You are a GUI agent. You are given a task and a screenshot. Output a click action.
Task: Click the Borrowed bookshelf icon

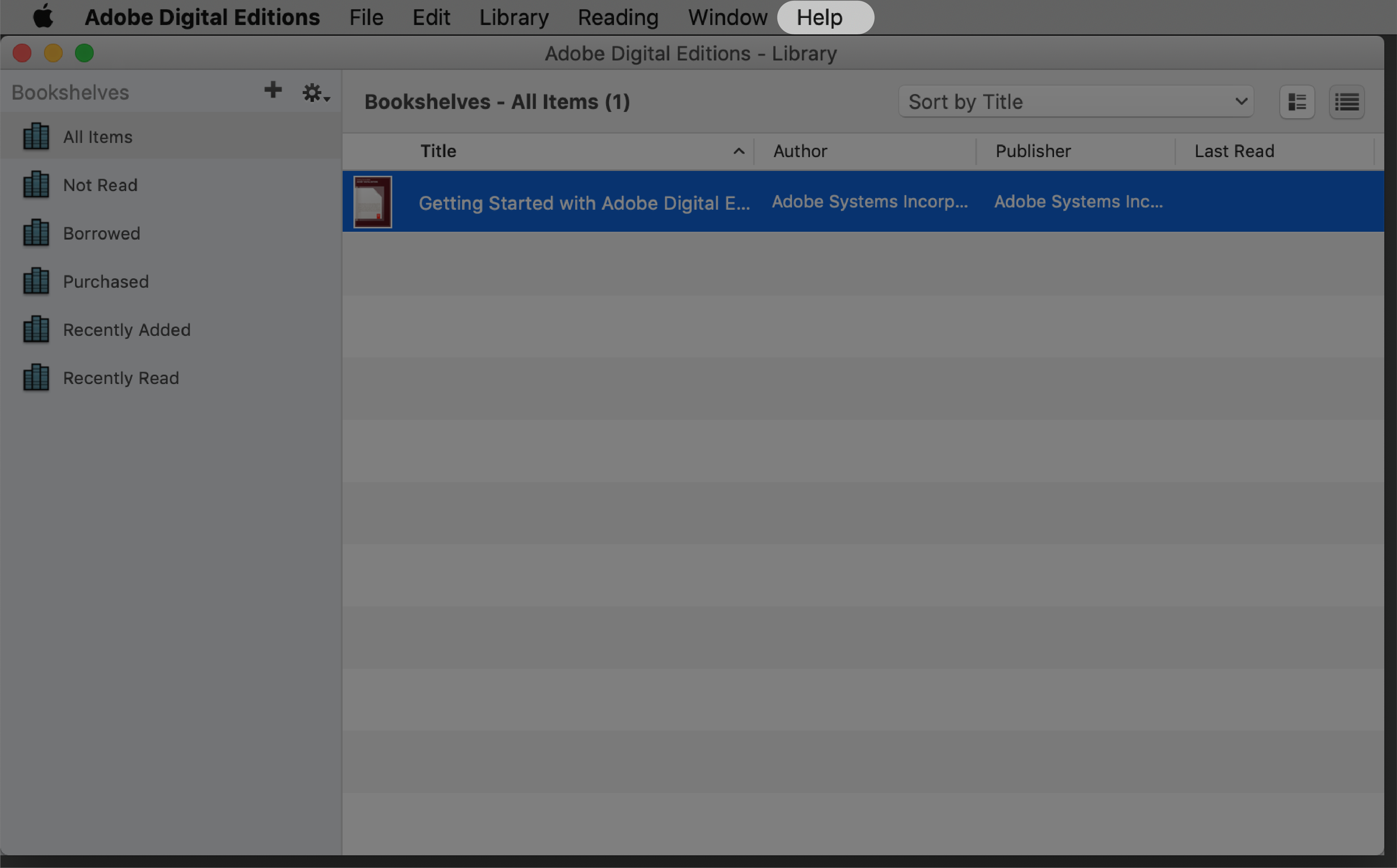[35, 232]
